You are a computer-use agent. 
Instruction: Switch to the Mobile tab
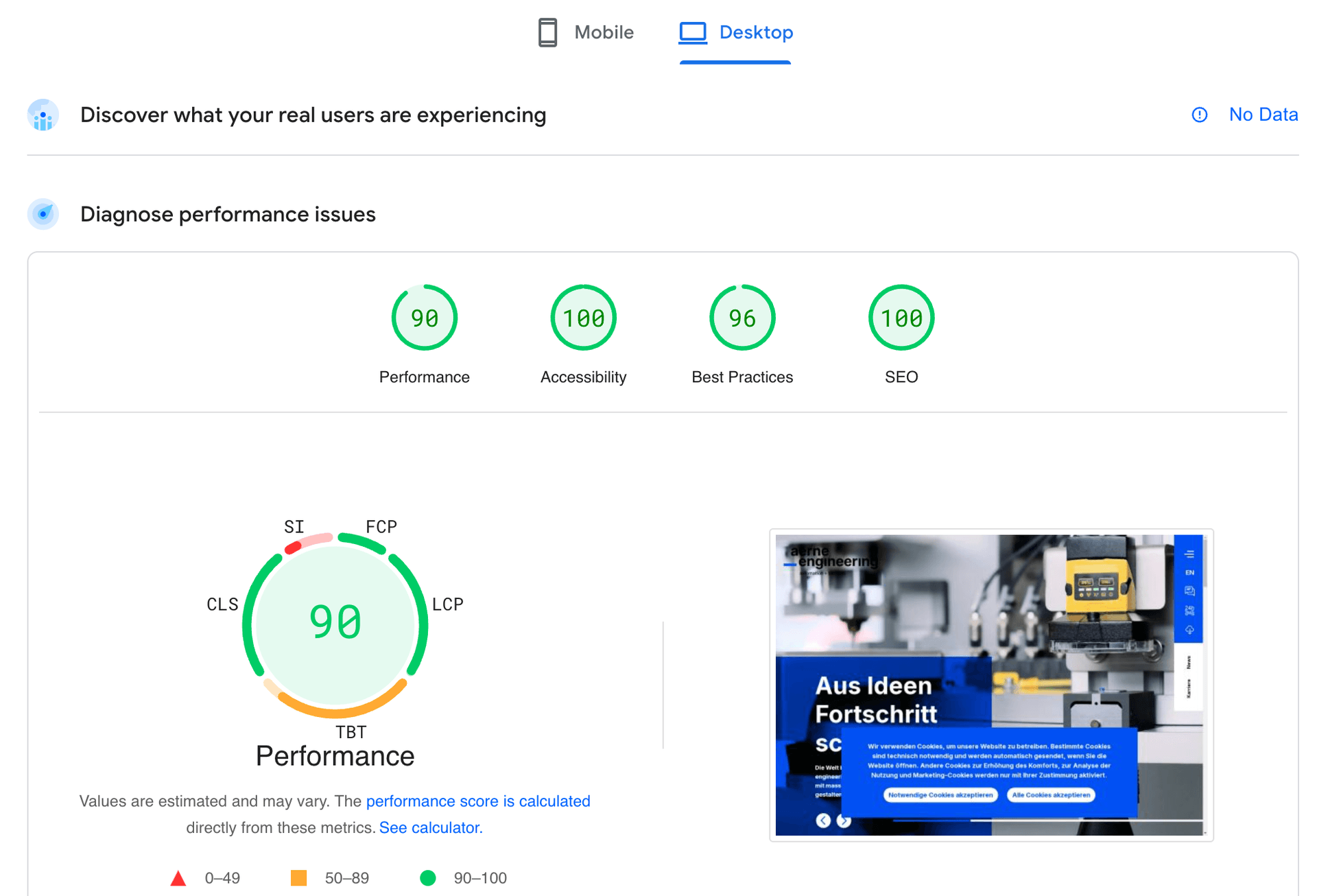[x=586, y=32]
